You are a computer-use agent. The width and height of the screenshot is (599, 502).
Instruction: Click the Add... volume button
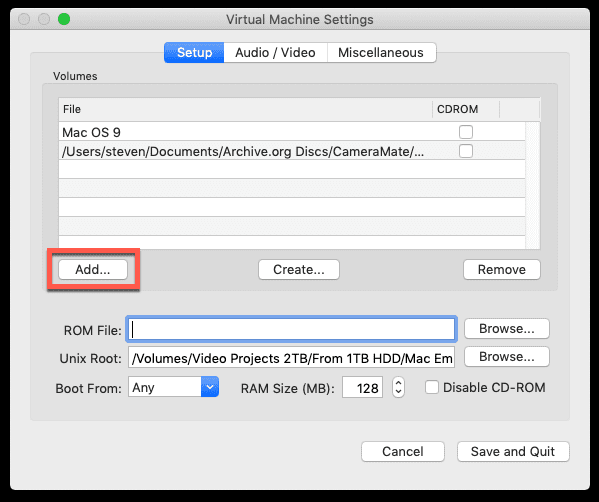tap(93, 270)
